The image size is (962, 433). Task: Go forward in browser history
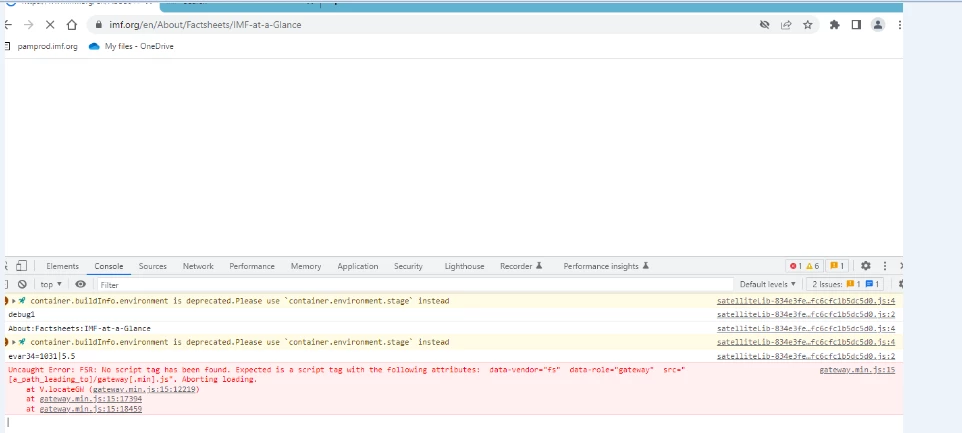[x=28, y=25]
